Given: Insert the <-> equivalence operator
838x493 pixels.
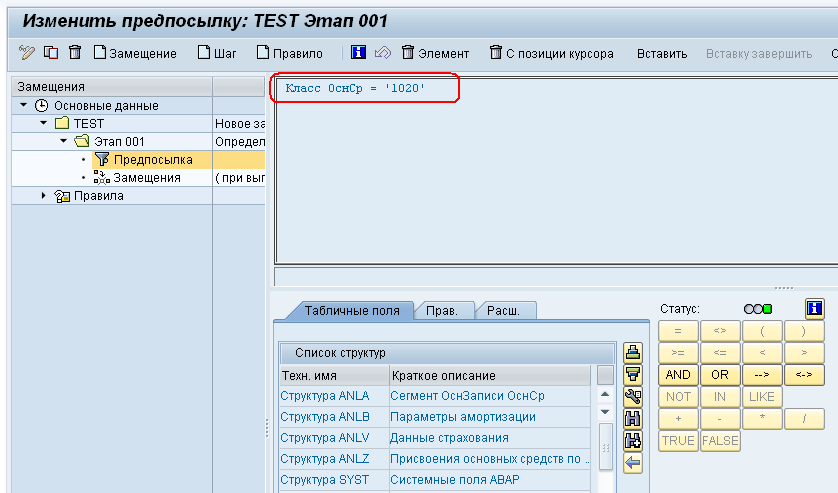Looking at the screenshot, I should pos(804,375).
